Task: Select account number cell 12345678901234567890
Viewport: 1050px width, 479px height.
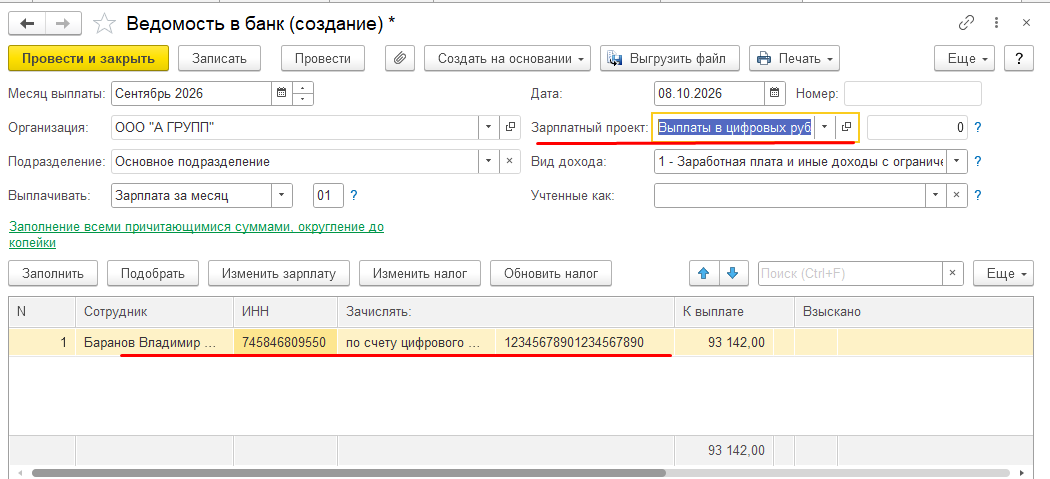Action: point(585,343)
